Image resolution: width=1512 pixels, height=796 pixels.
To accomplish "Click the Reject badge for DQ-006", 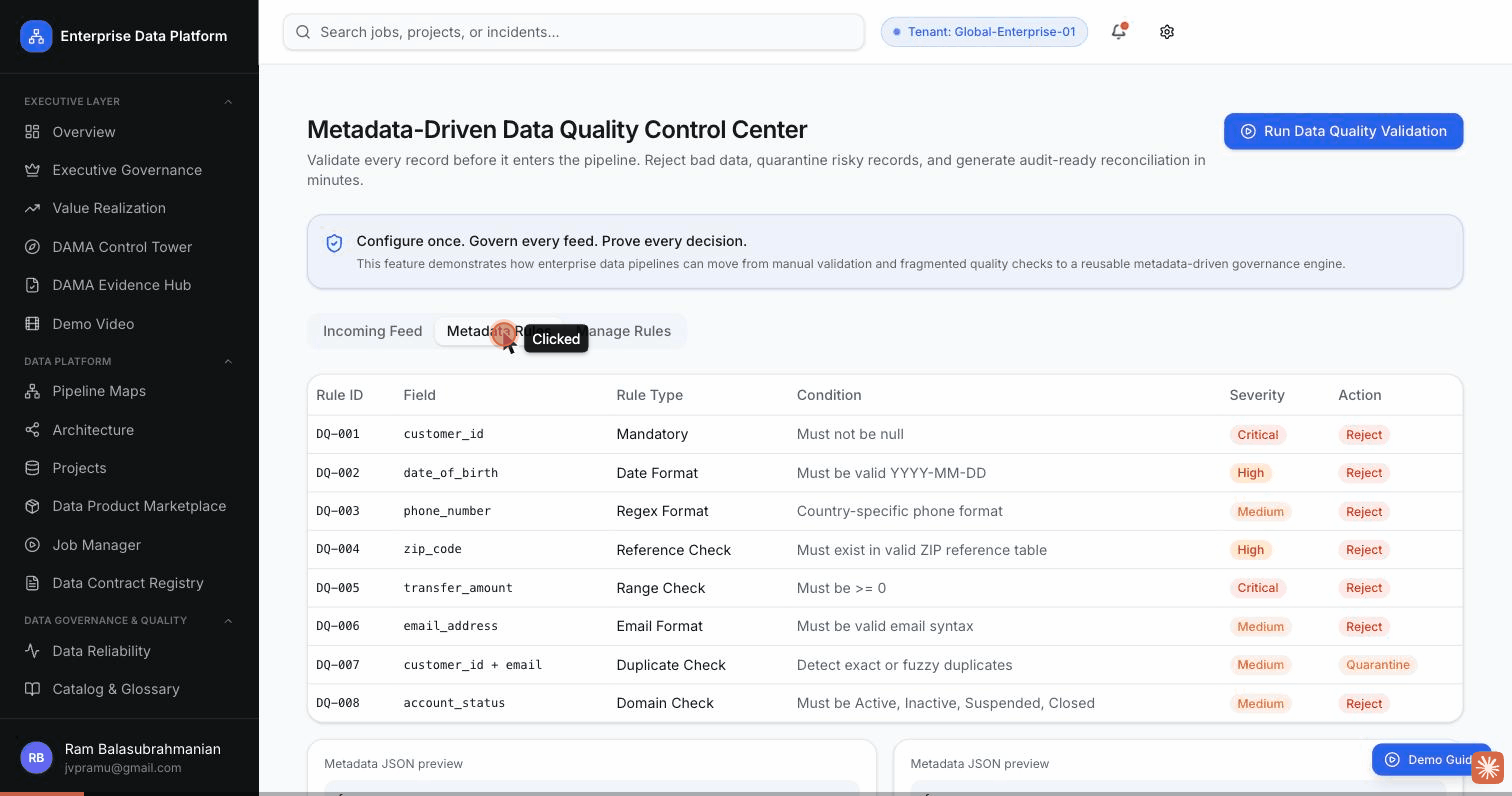I will tap(1364, 627).
